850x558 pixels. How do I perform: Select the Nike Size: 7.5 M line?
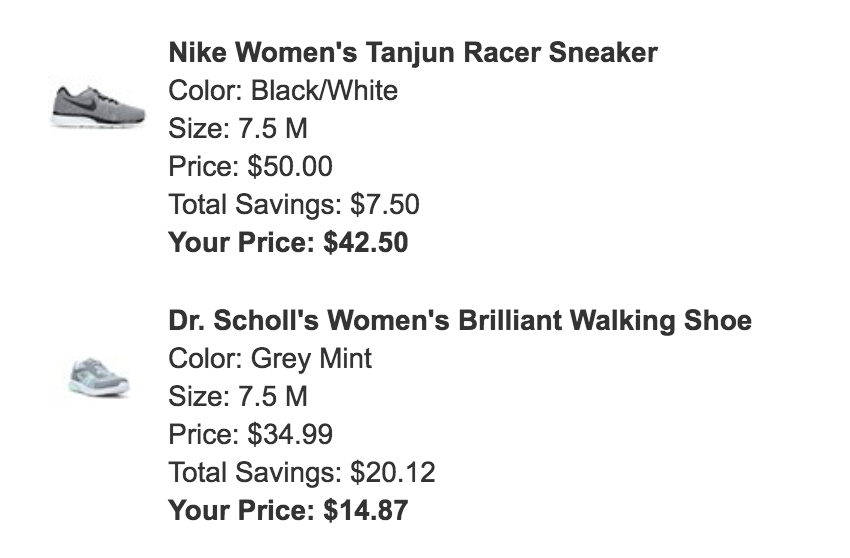click(238, 129)
